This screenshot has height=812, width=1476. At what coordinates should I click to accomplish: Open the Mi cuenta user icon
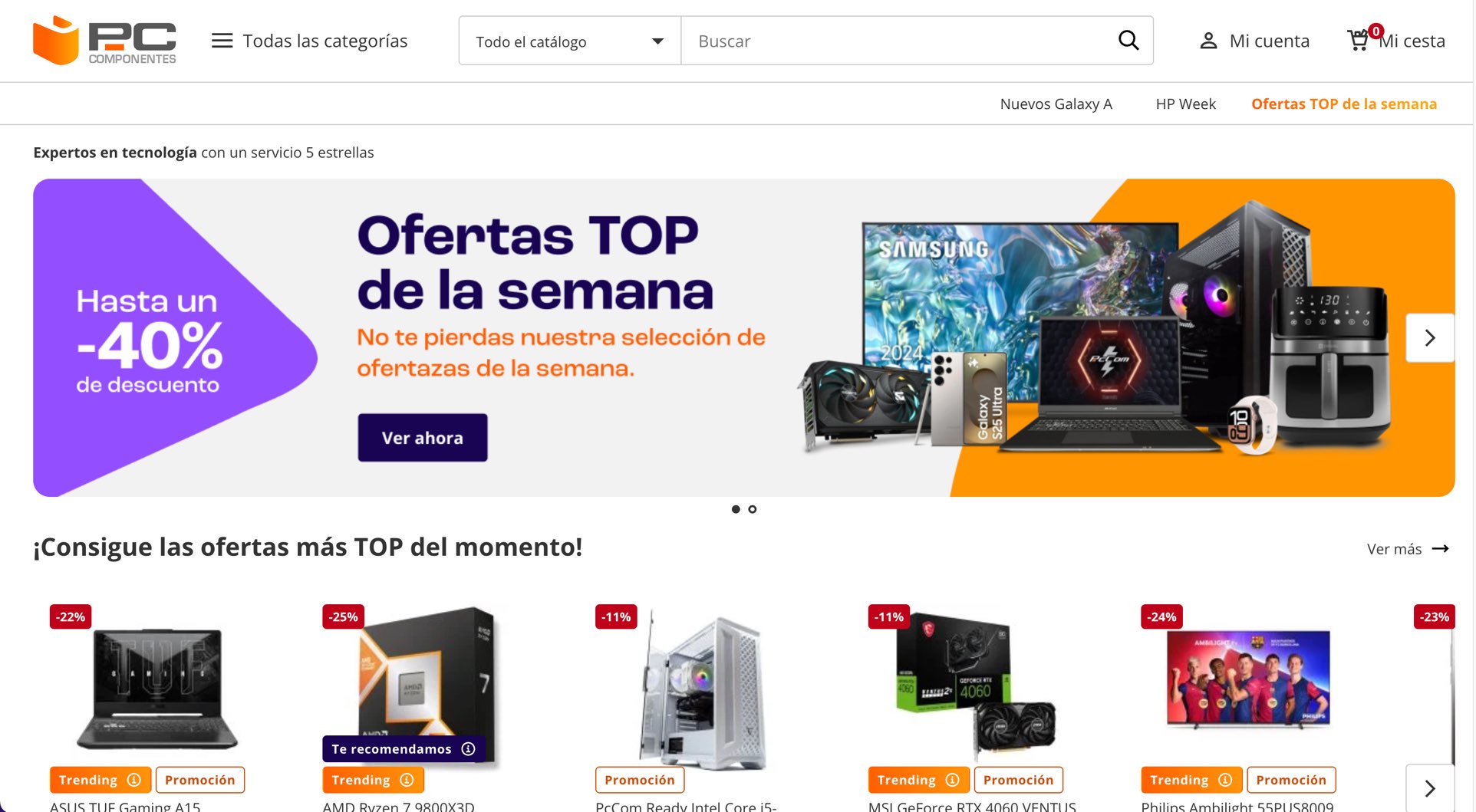pyautogui.click(x=1208, y=41)
